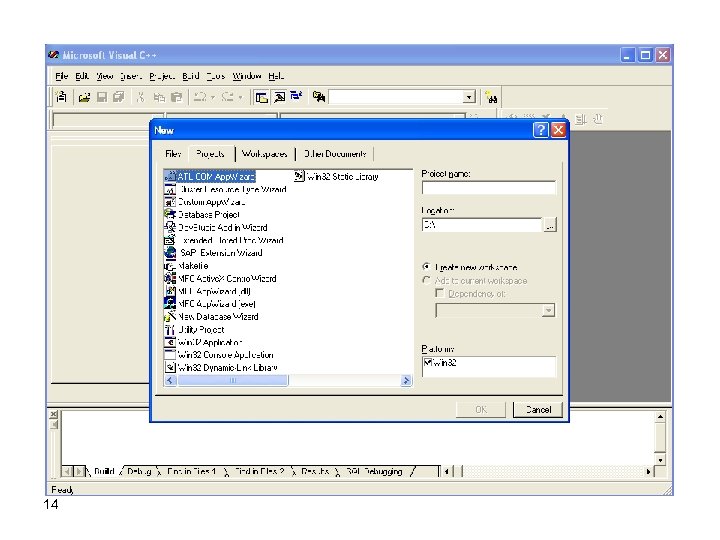Select the Win32 Static Library icon
Viewport: 720px width, 540px height.
tap(299, 176)
